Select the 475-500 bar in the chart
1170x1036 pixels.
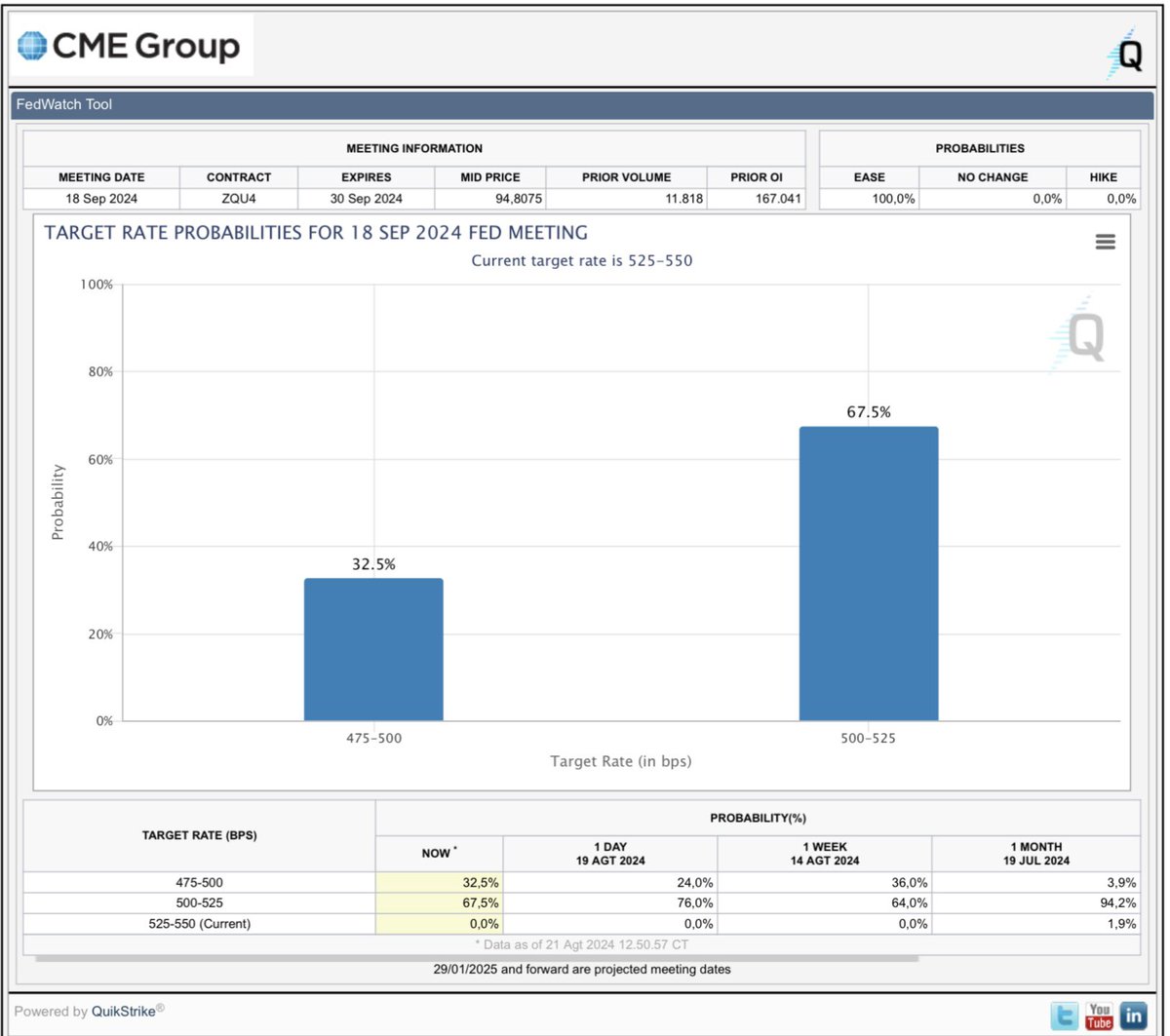(x=373, y=649)
